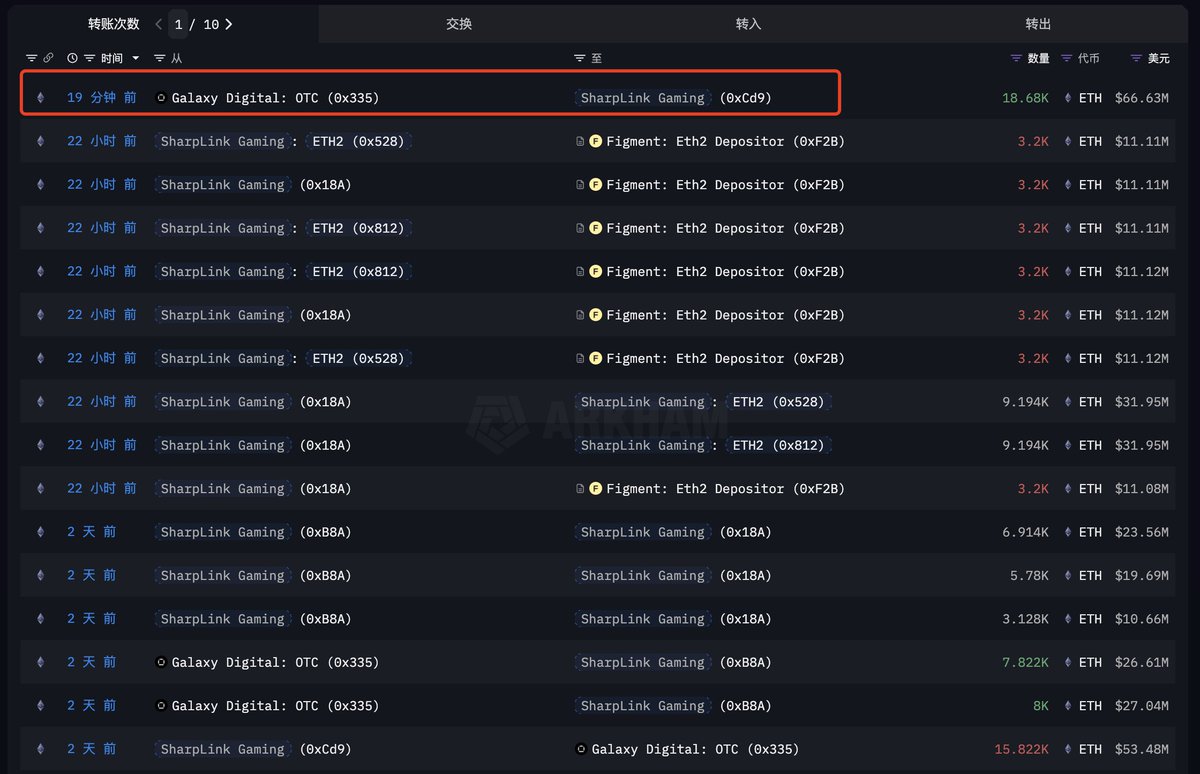Click the 19 分钟 前 timestamp link

click(102, 98)
